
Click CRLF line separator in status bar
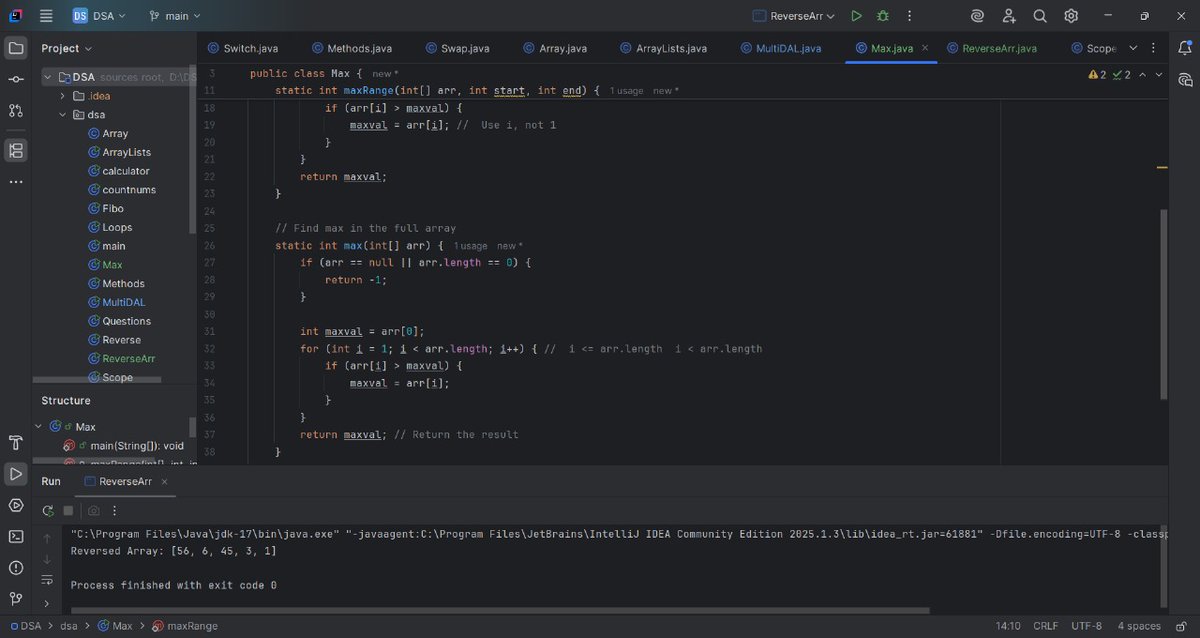coord(1045,626)
